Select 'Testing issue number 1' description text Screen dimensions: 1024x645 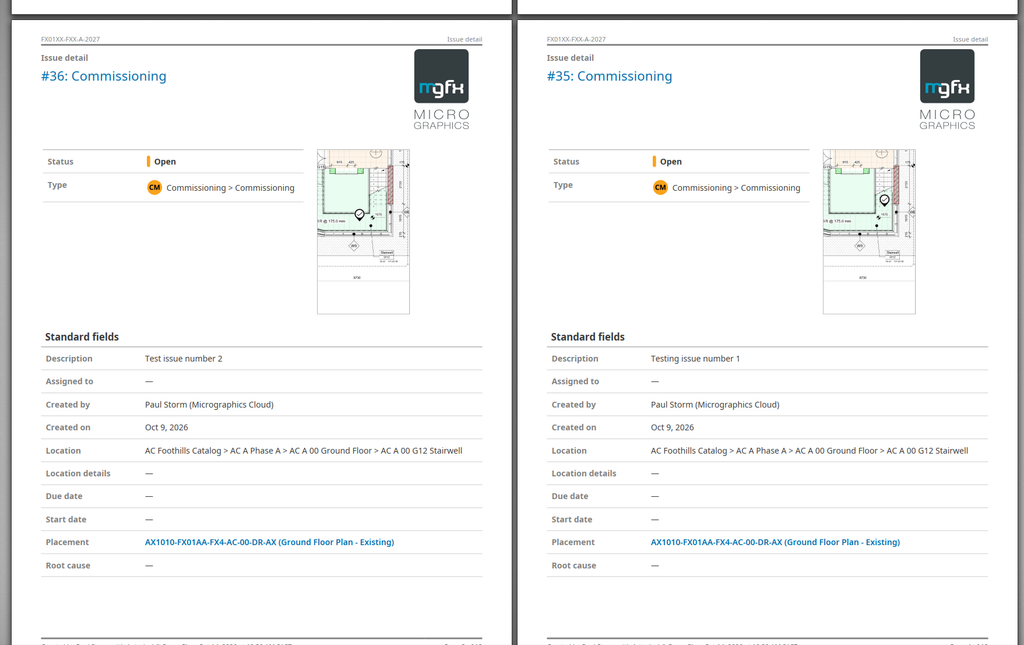pyautogui.click(x=696, y=359)
